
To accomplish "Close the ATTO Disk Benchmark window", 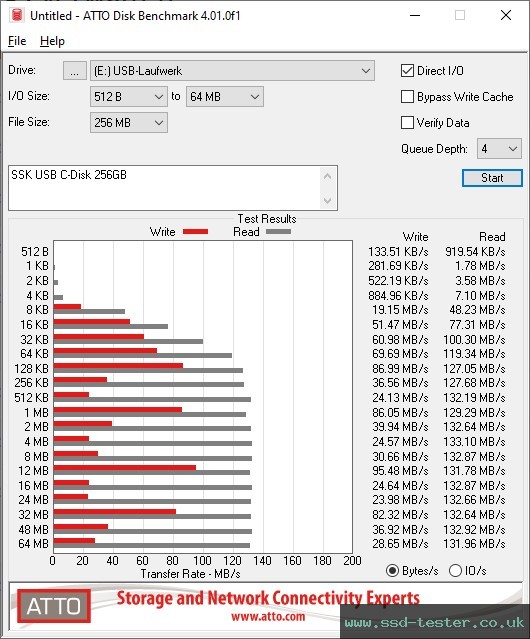I will tap(506, 15).
